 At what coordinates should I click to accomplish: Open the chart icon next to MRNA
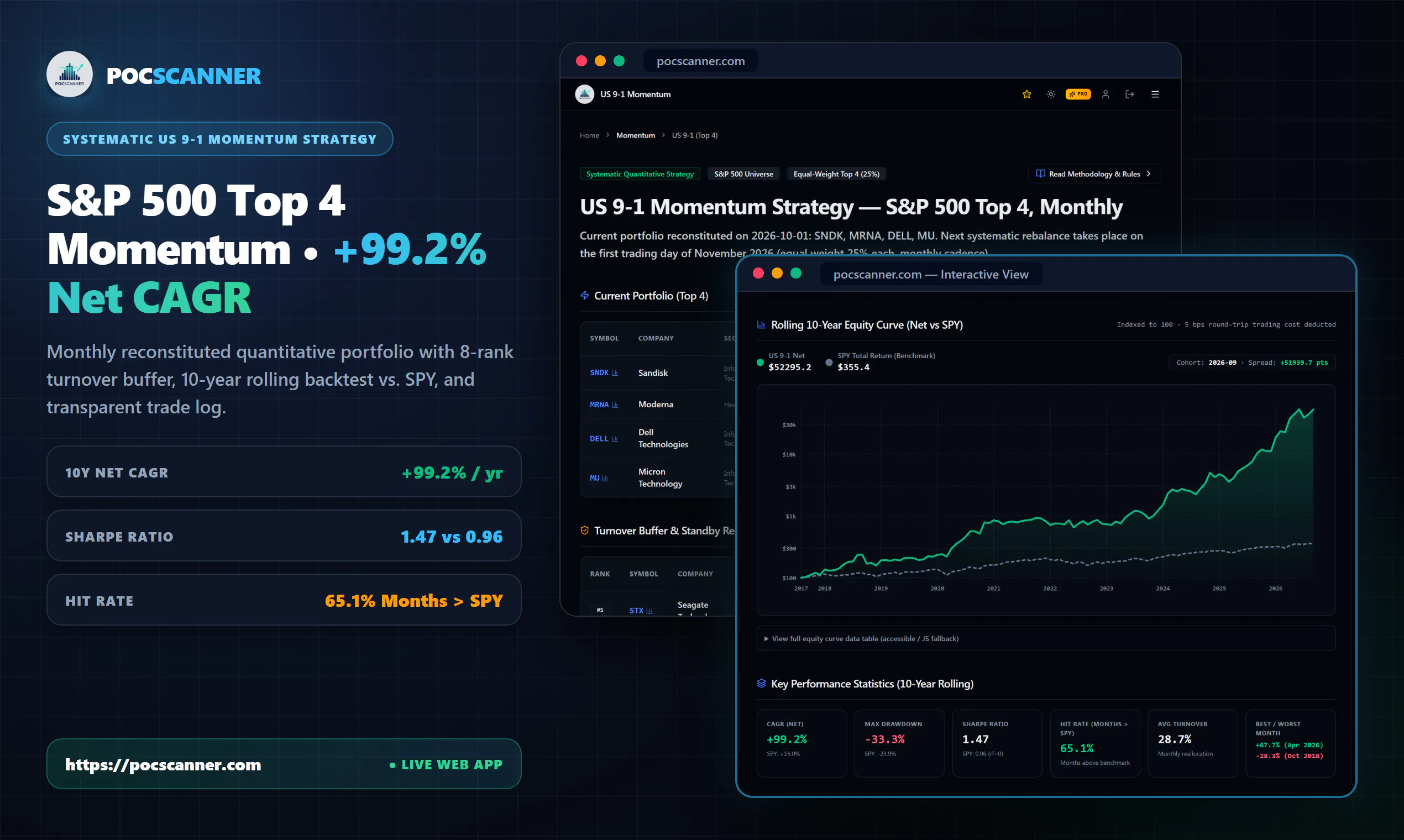tap(615, 405)
